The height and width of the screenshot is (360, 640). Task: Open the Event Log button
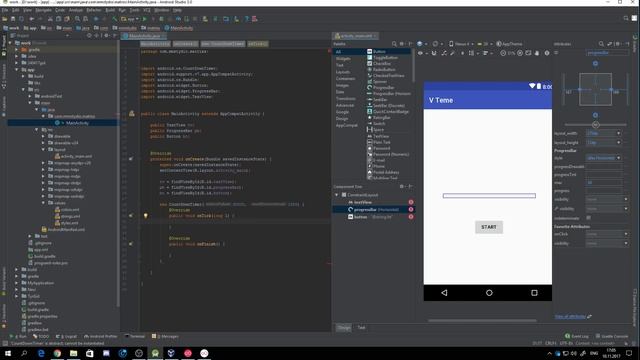coord(577,336)
